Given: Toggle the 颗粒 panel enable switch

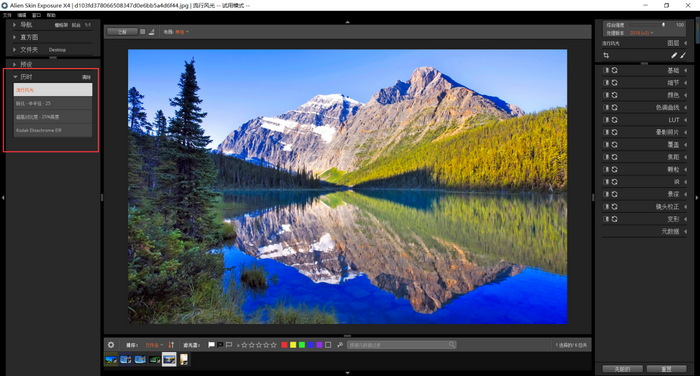Looking at the screenshot, I should pyautogui.click(x=606, y=169).
